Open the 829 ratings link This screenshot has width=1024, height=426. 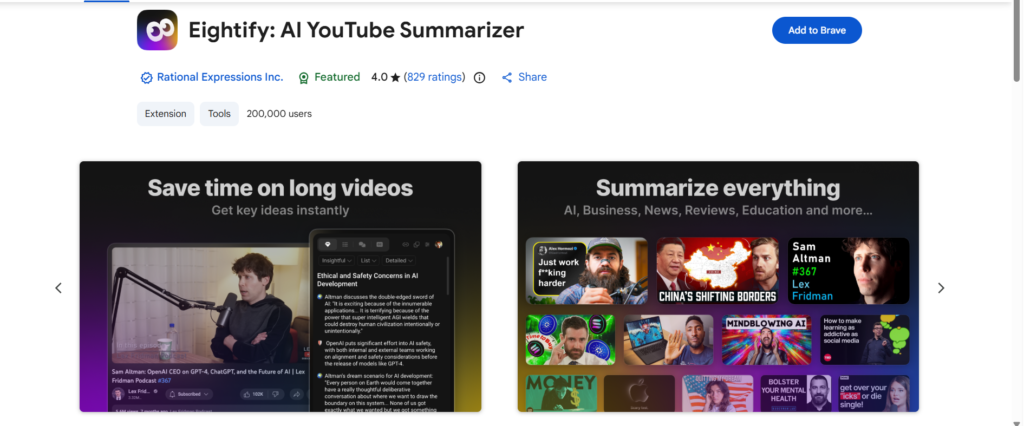[x=435, y=77]
